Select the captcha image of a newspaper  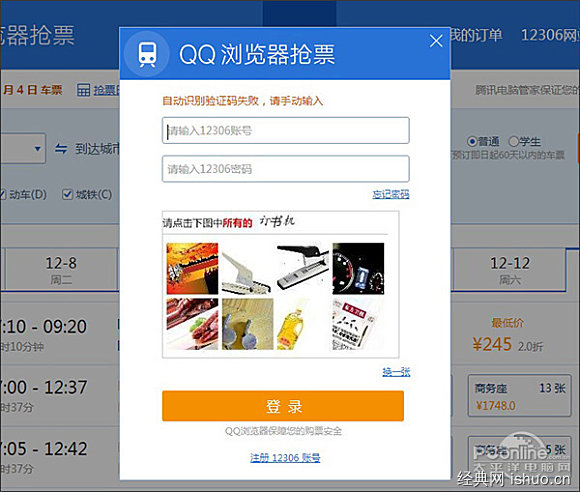click(x=358, y=324)
